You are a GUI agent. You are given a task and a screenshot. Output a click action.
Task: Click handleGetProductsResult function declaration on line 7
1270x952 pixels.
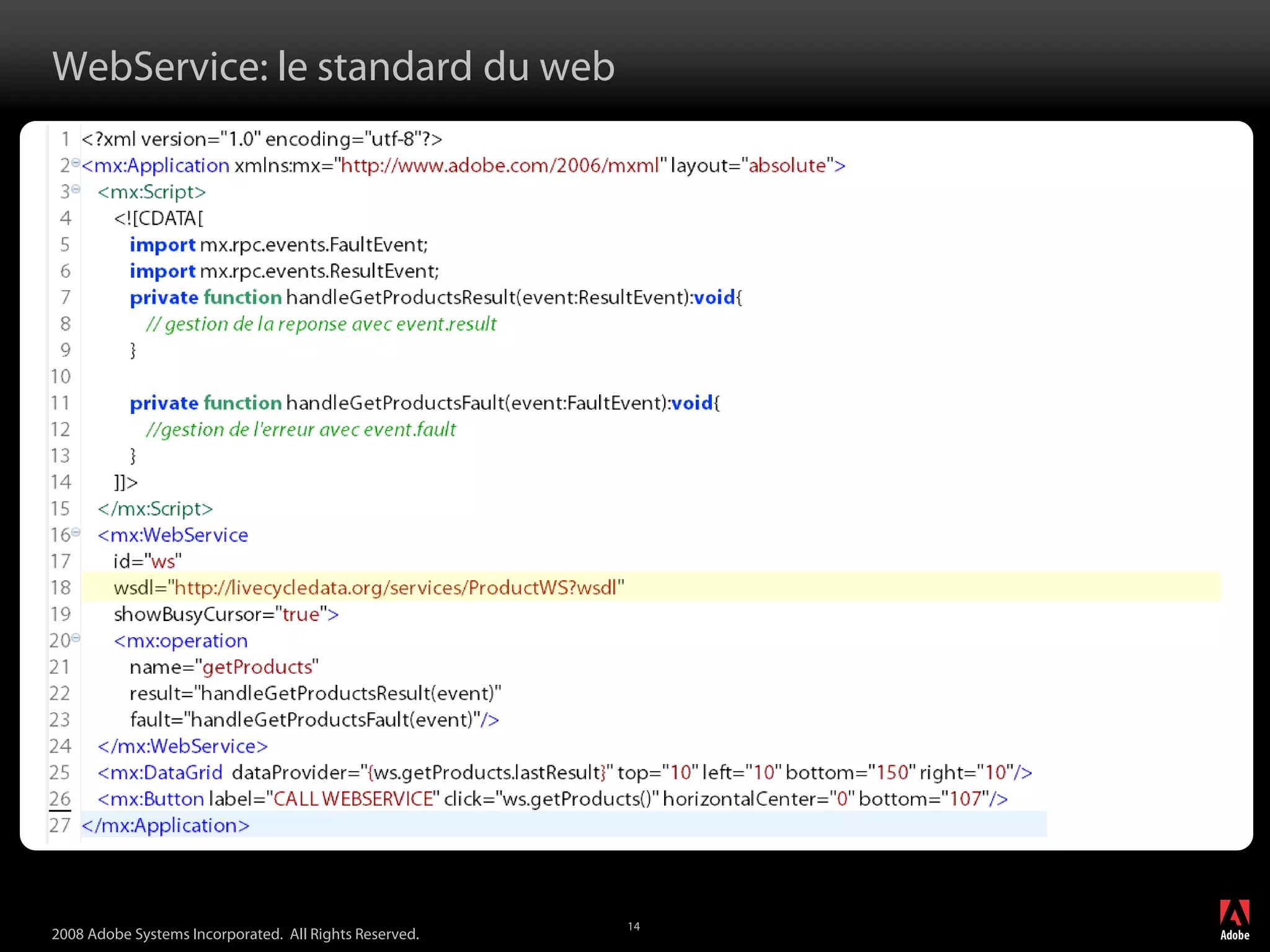point(436,297)
